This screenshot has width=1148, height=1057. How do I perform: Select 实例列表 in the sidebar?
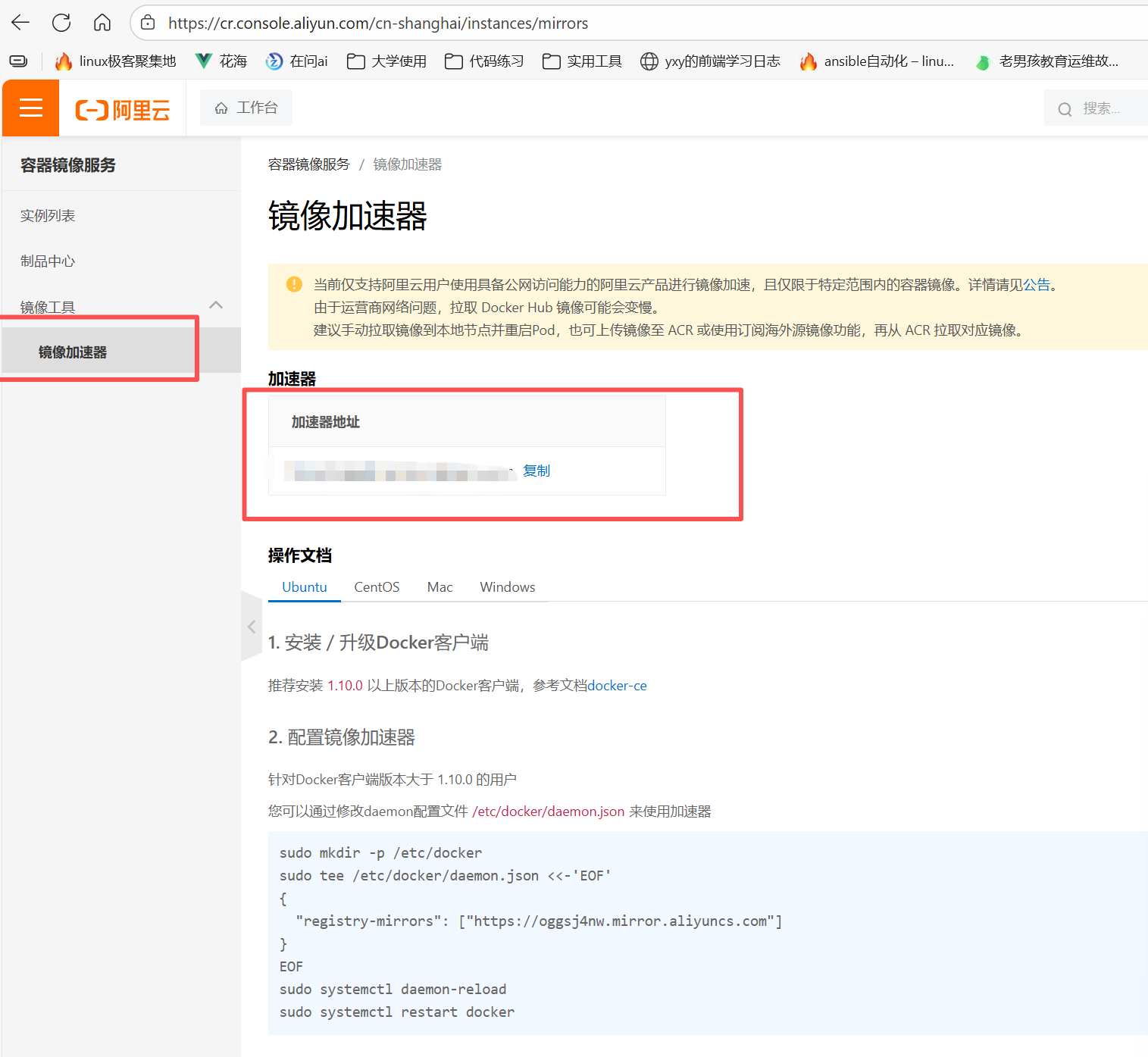(48, 216)
